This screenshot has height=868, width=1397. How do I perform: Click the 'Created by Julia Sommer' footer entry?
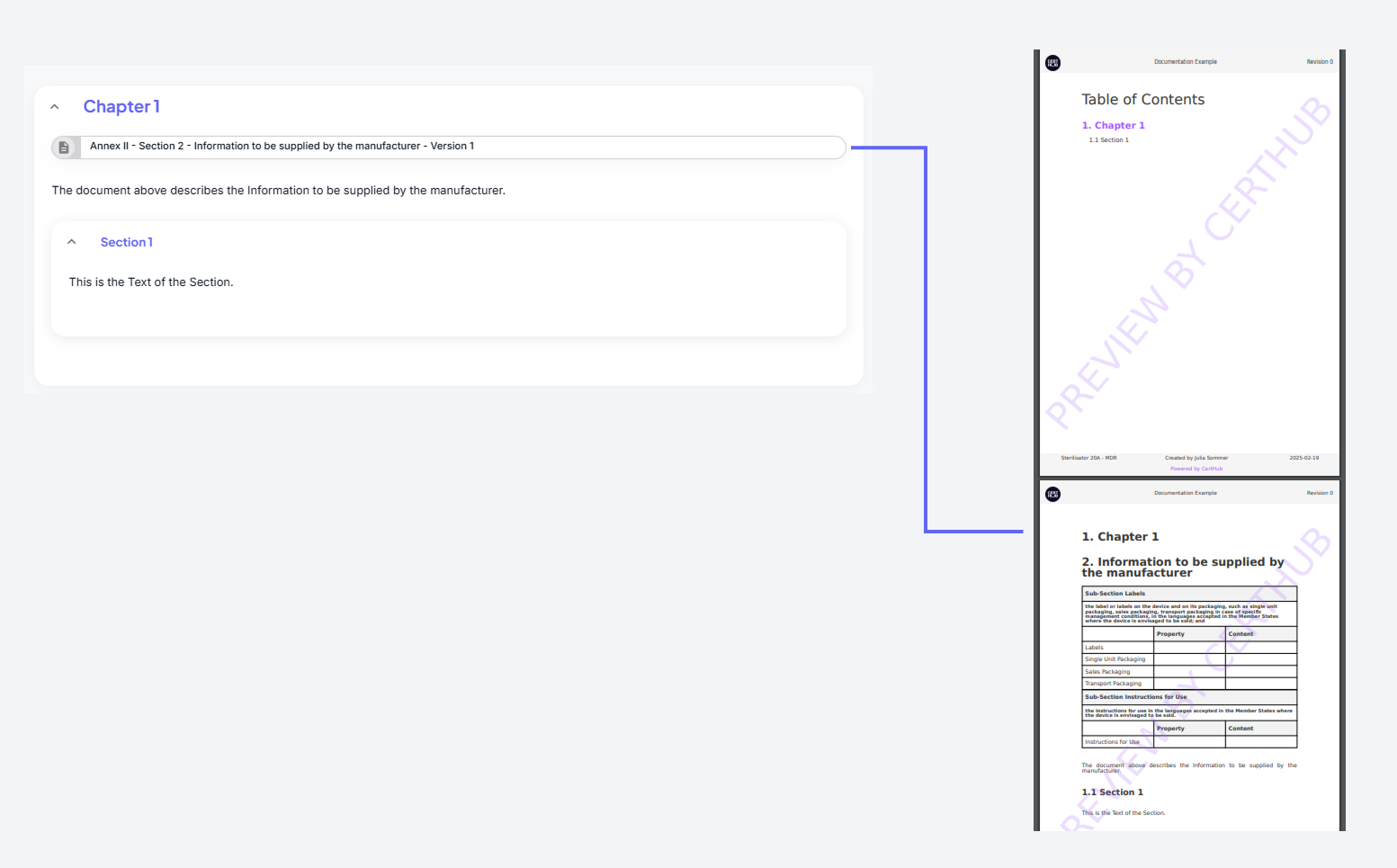1196,457
